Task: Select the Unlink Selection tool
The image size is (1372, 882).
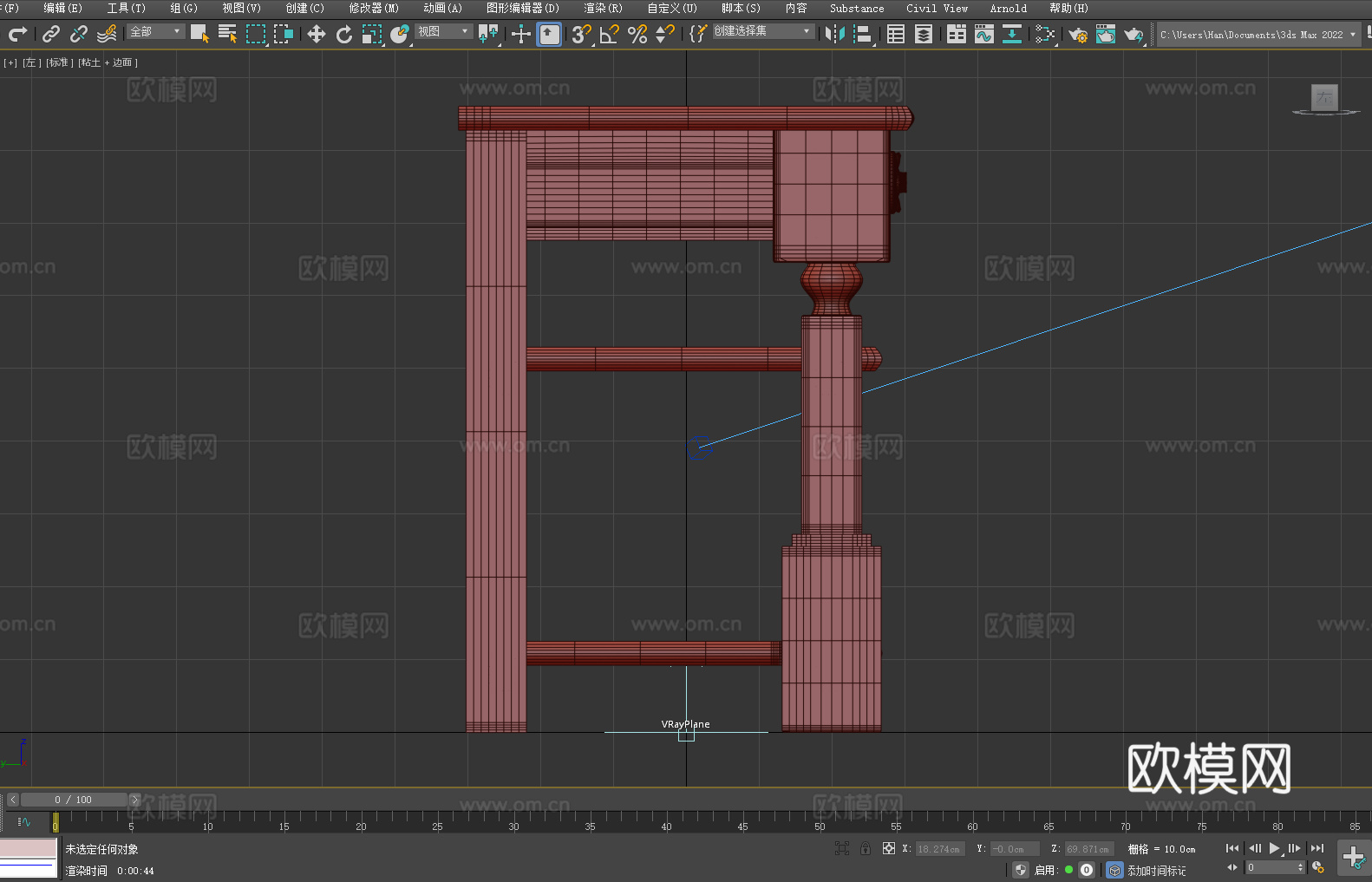Action: 79,34
